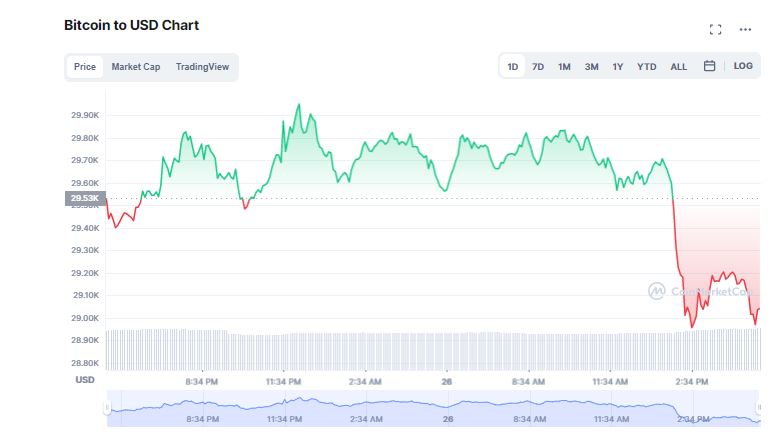Click the 29.90K axis label
Image resolution: width=783 pixels, height=434 pixels.
coord(85,115)
